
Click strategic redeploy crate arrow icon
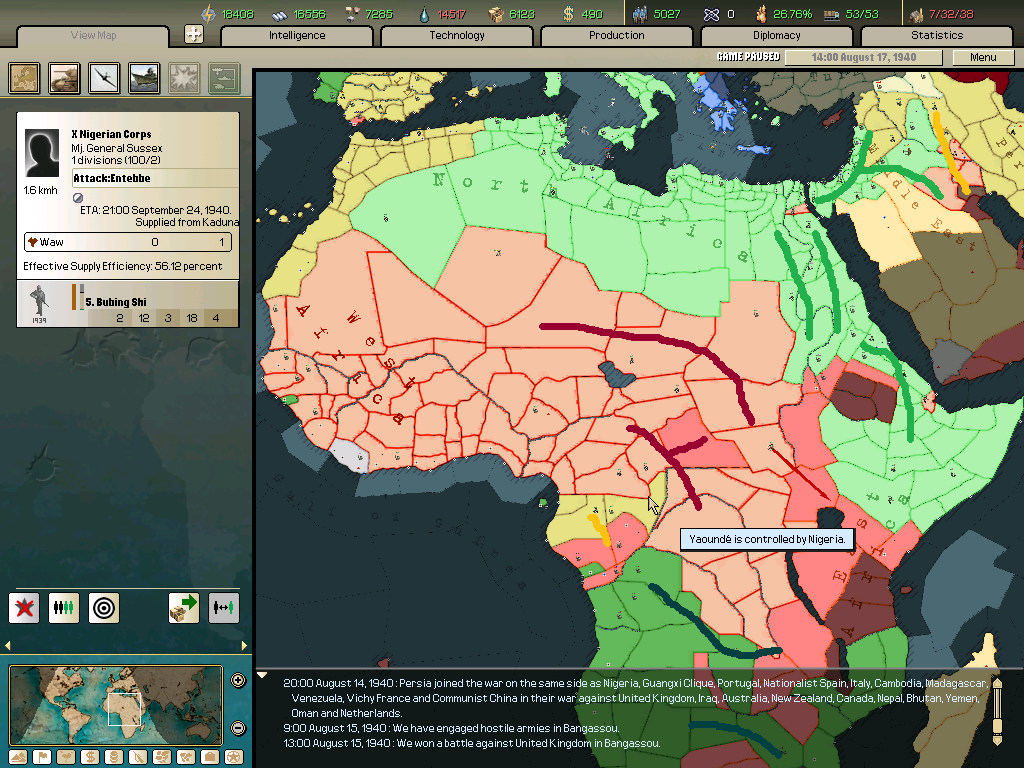coord(184,608)
